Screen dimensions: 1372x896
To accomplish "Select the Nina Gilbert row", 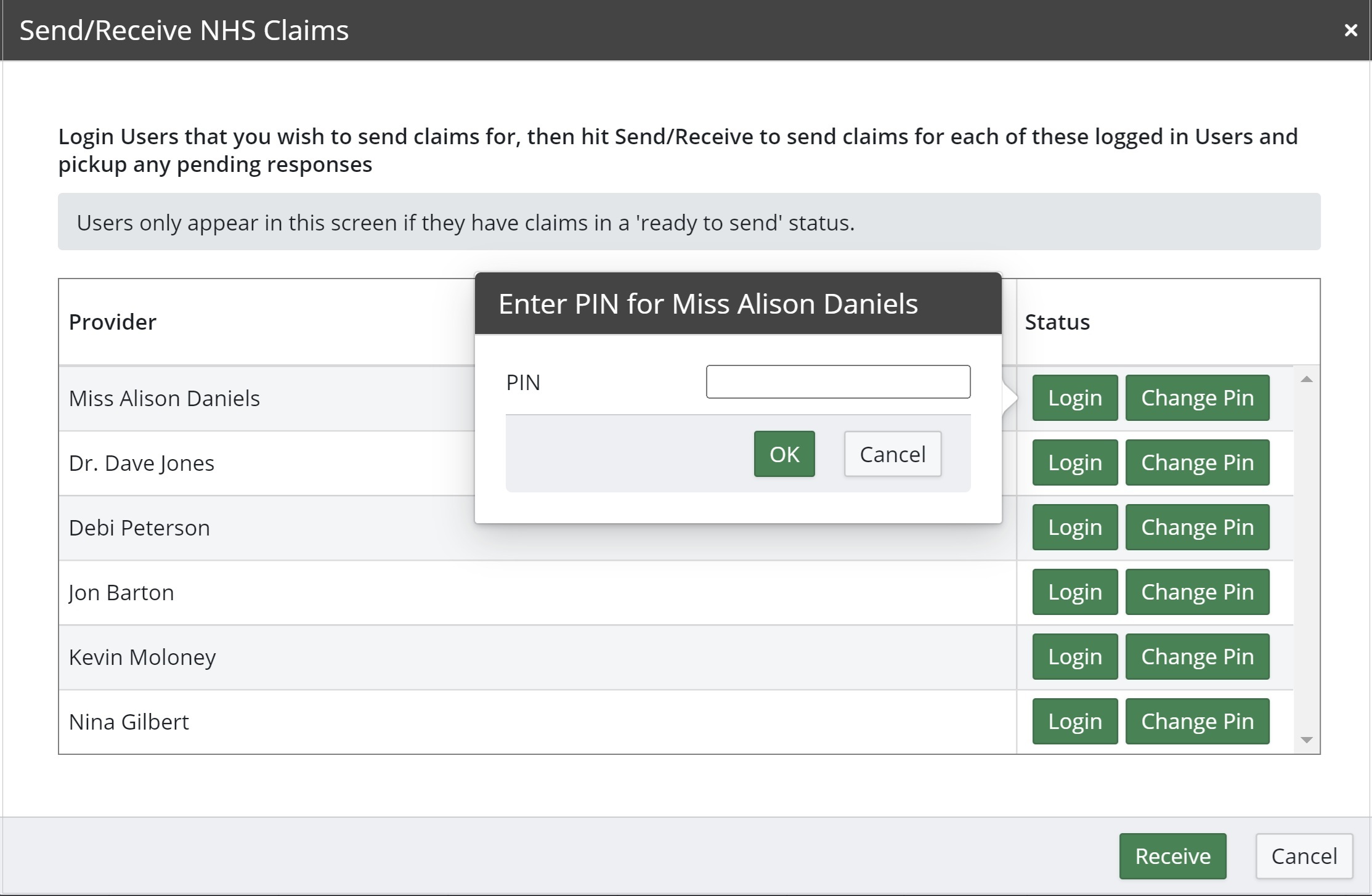I will (676, 722).
